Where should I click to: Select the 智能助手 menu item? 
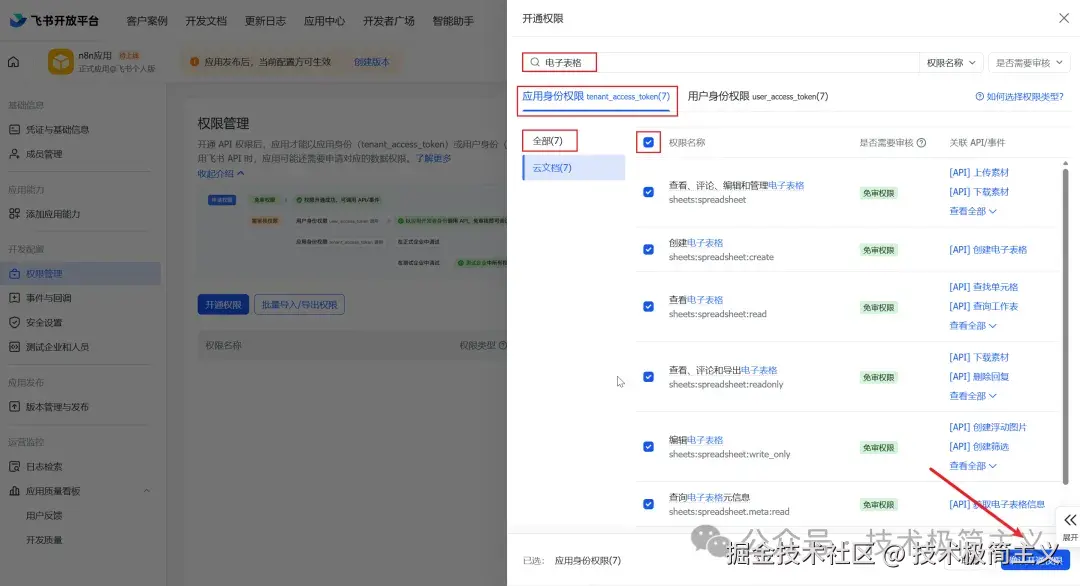452,20
